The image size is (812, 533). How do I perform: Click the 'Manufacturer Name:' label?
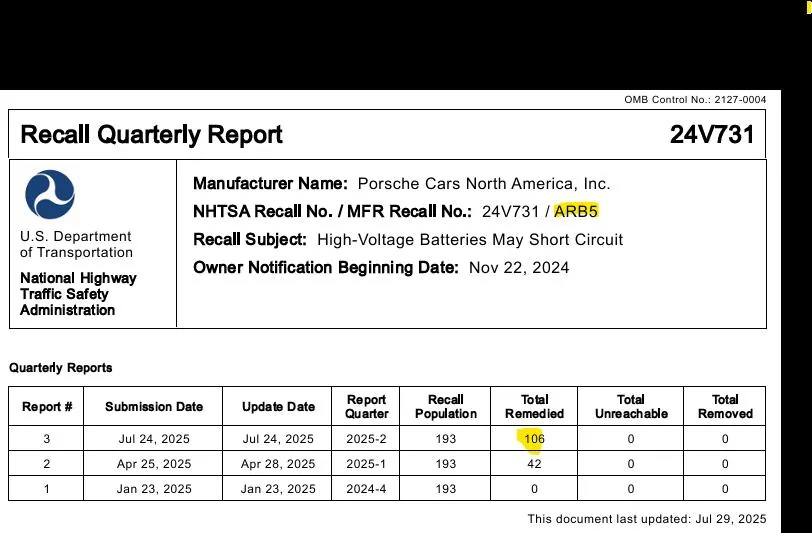pyautogui.click(x=270, y=184)
